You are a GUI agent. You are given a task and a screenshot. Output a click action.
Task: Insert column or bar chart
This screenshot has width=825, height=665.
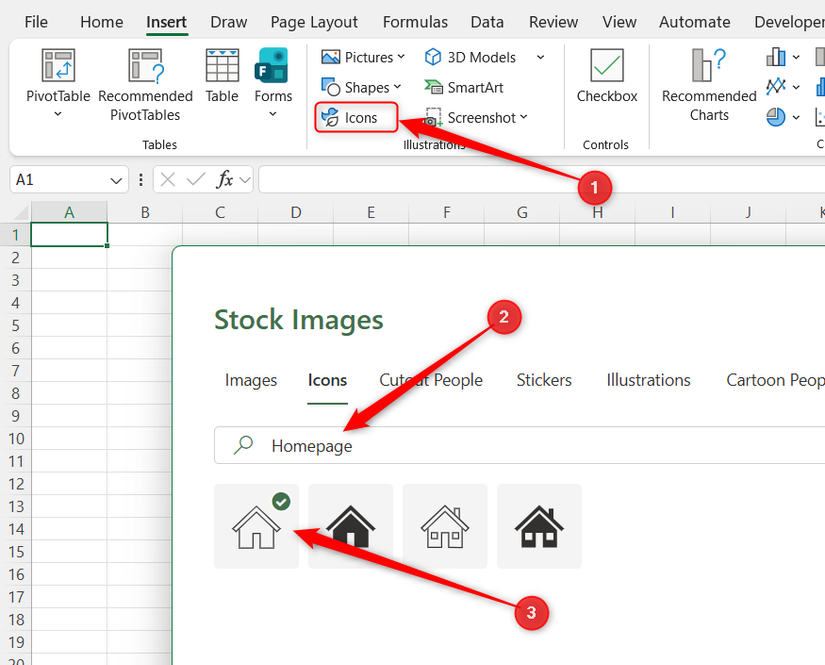776,57
